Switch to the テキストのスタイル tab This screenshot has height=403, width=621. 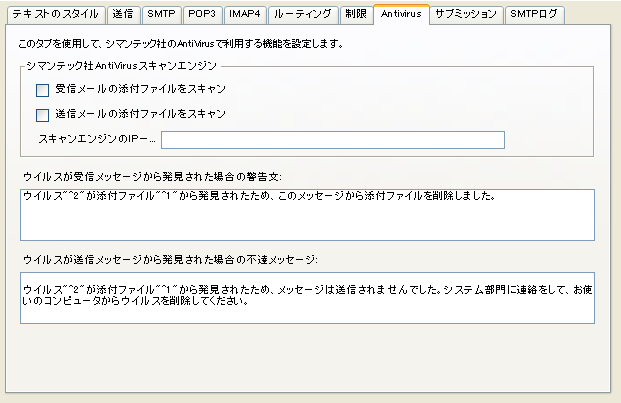[53, 15]
